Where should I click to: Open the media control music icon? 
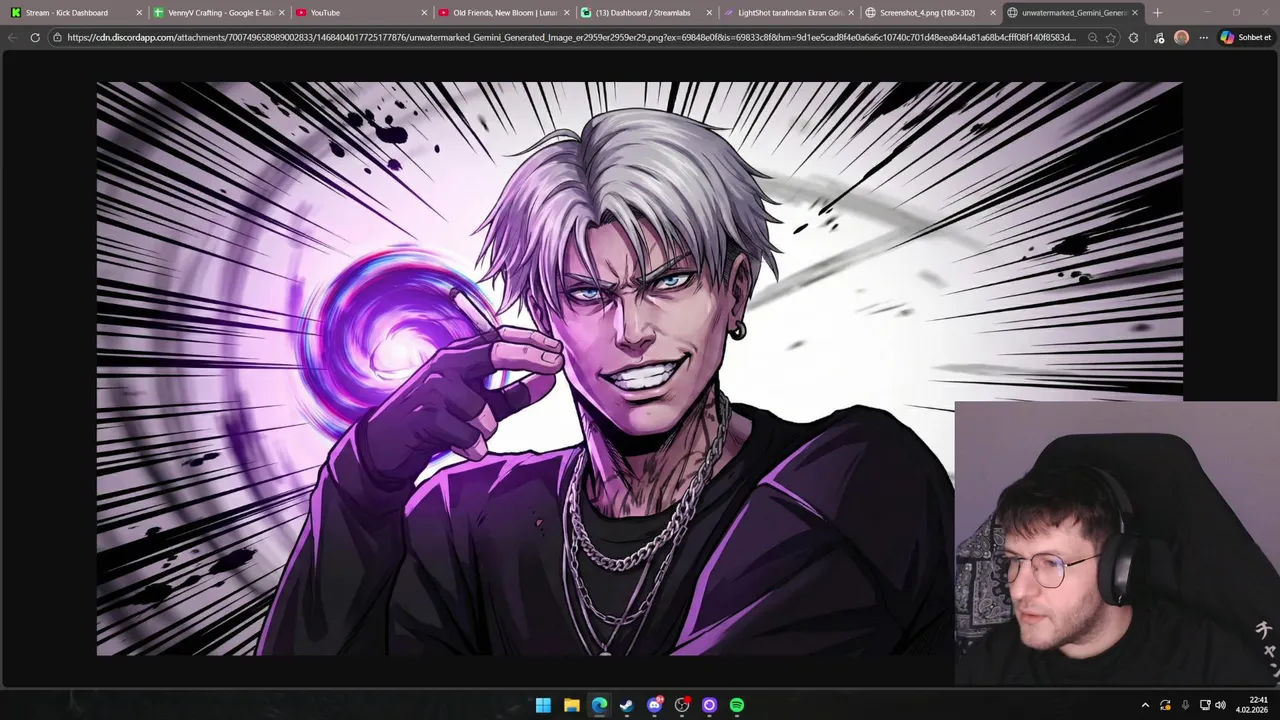(1158, 37)
